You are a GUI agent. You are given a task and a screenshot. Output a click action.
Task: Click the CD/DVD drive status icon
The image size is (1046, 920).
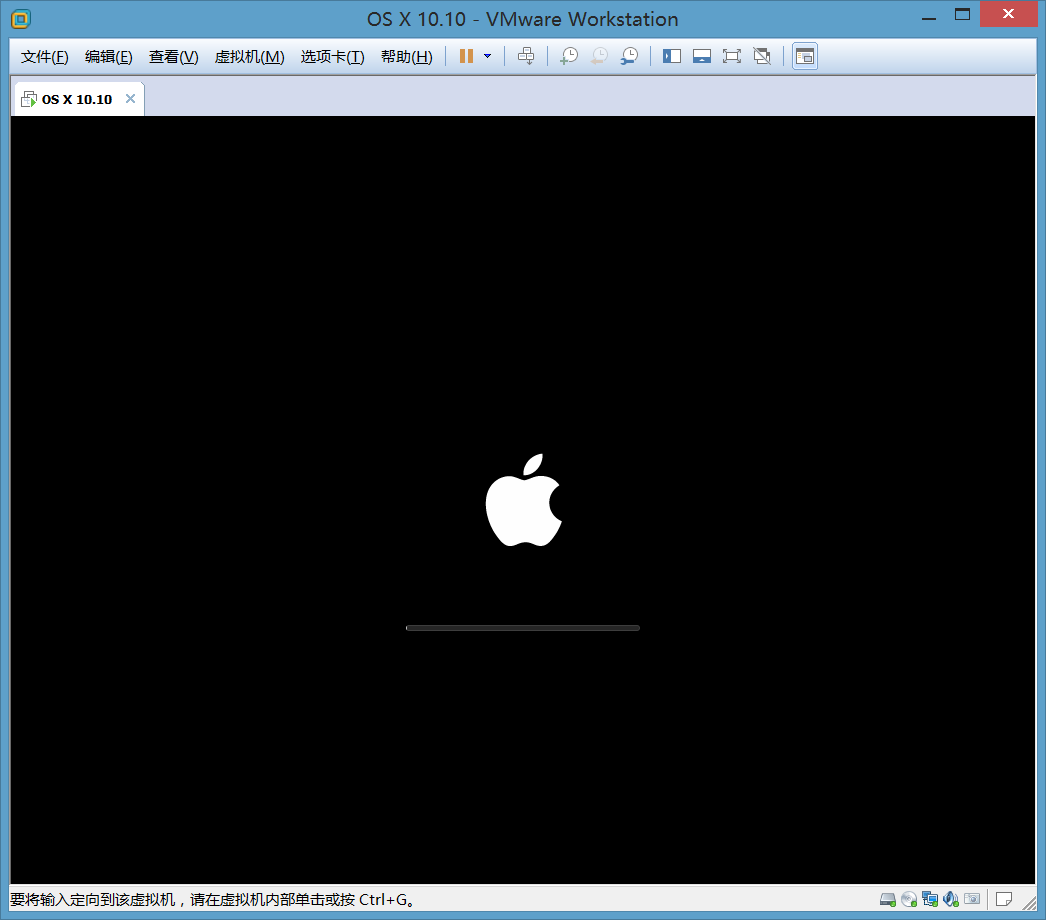click(x=909, y=899)
